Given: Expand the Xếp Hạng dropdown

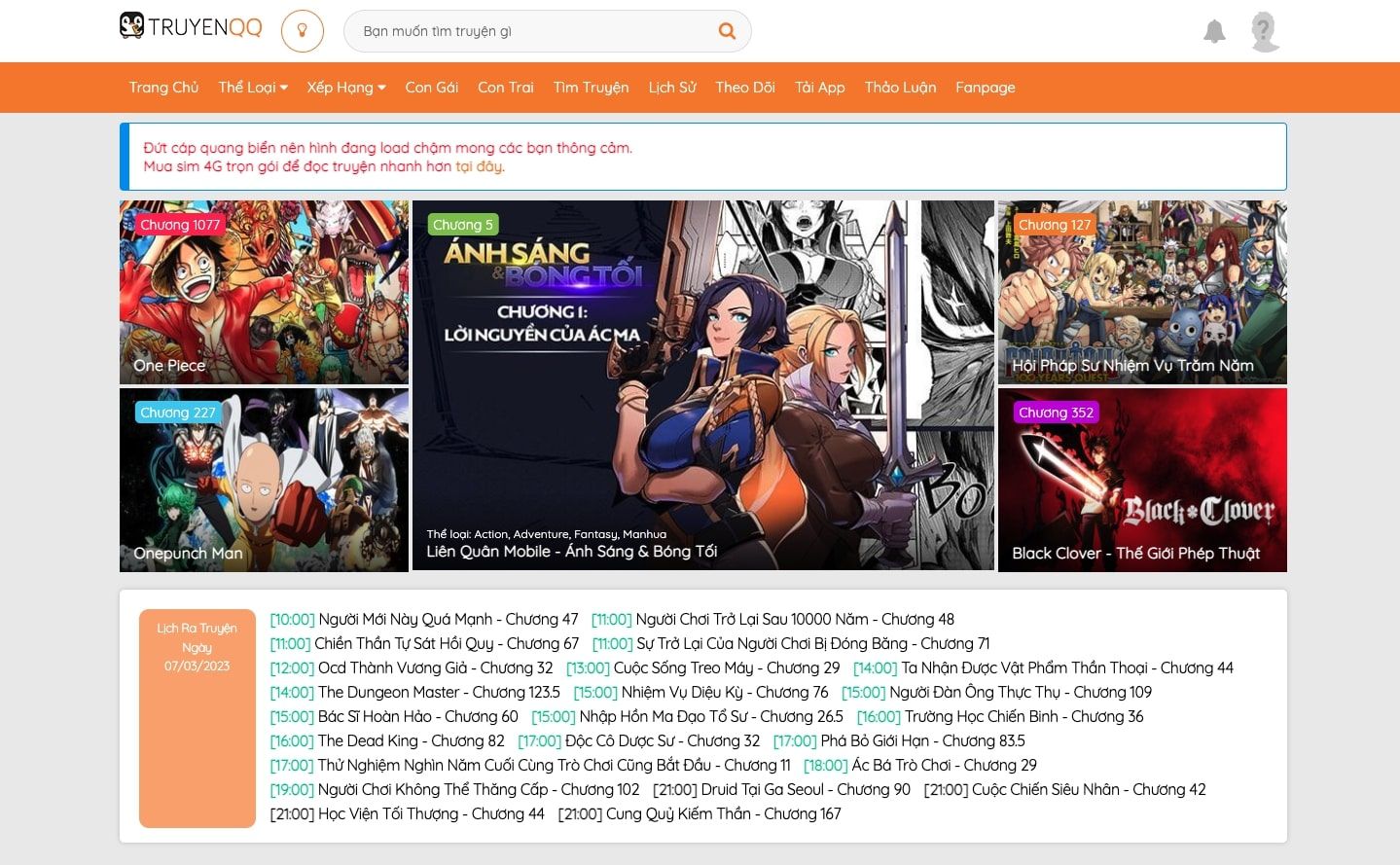Looking at the screenshot, I should click(x=346, y=88).
